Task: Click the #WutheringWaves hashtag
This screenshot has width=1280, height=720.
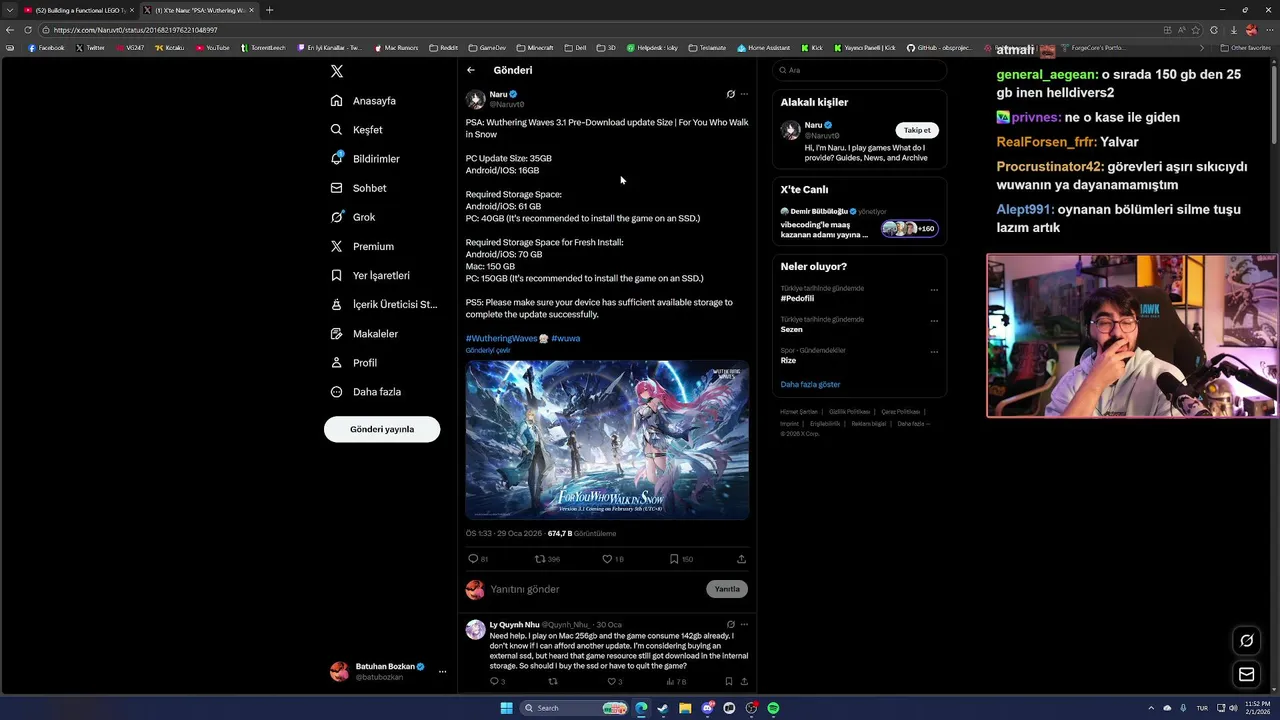Action: pos(502,338)
